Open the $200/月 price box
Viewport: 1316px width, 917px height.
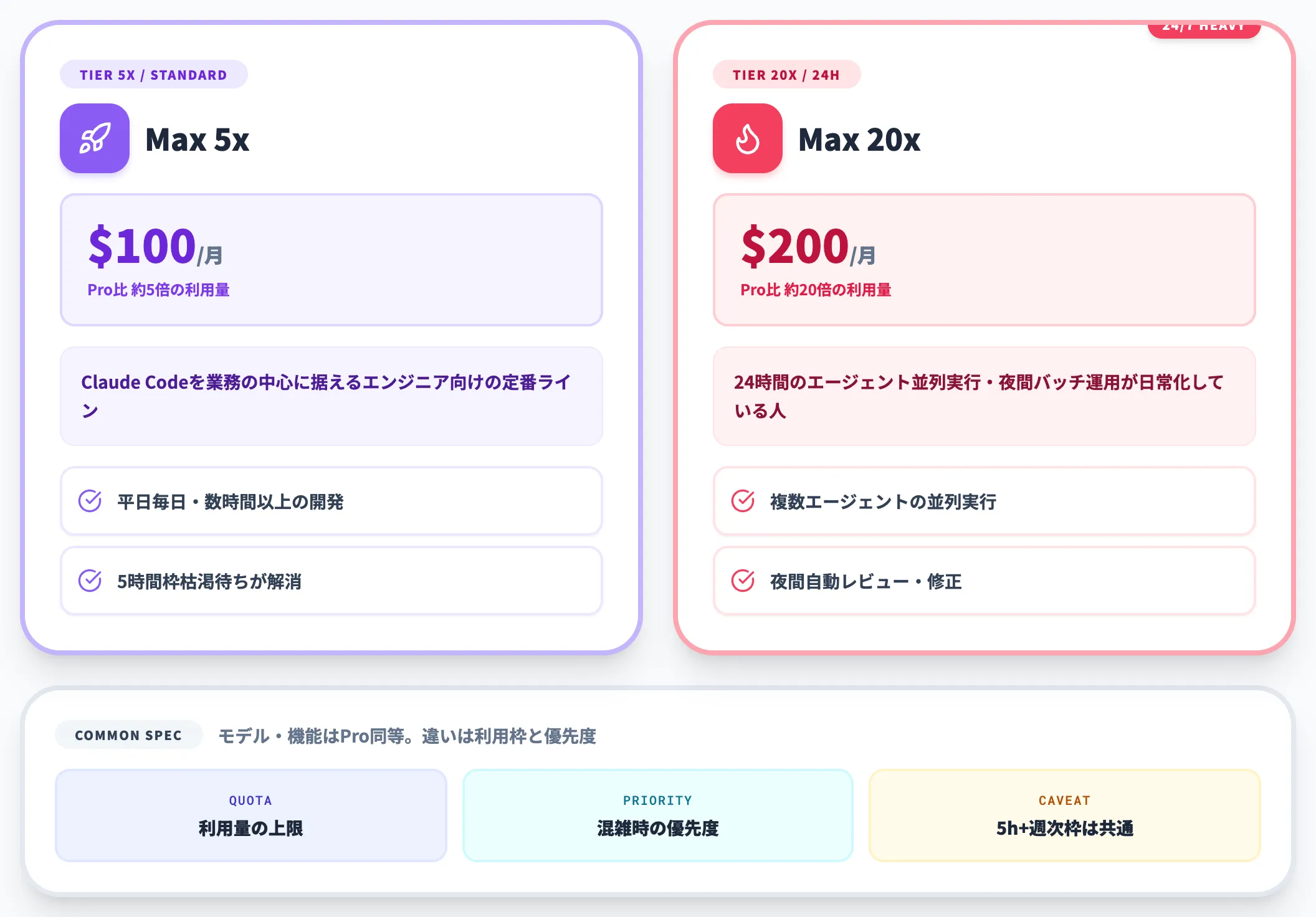click(x=985, y=260)
